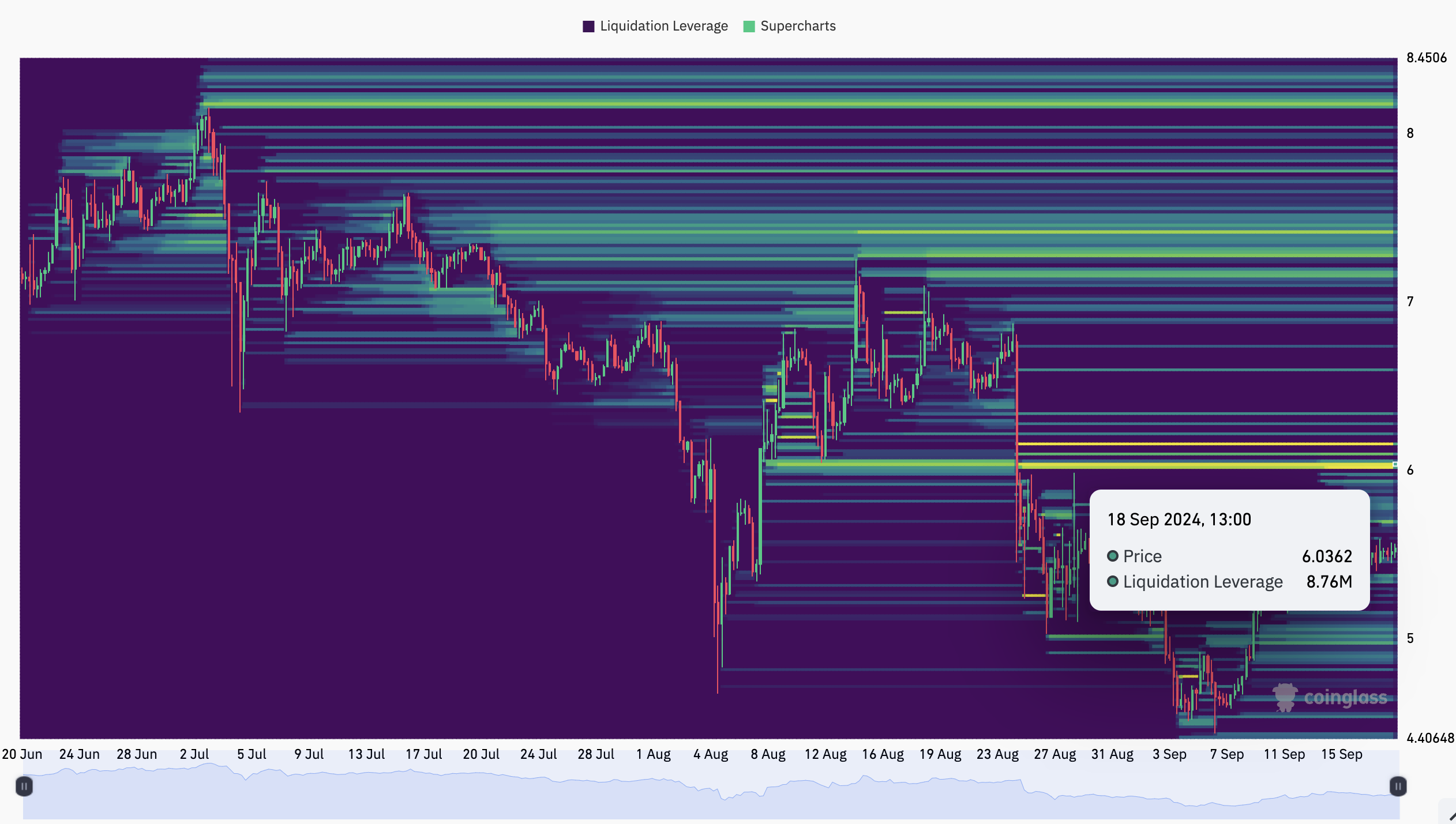Viewport: 1456px width, 824px height.
Task: Toggle the Liquidation Leverage legend item
Action: 663,26
